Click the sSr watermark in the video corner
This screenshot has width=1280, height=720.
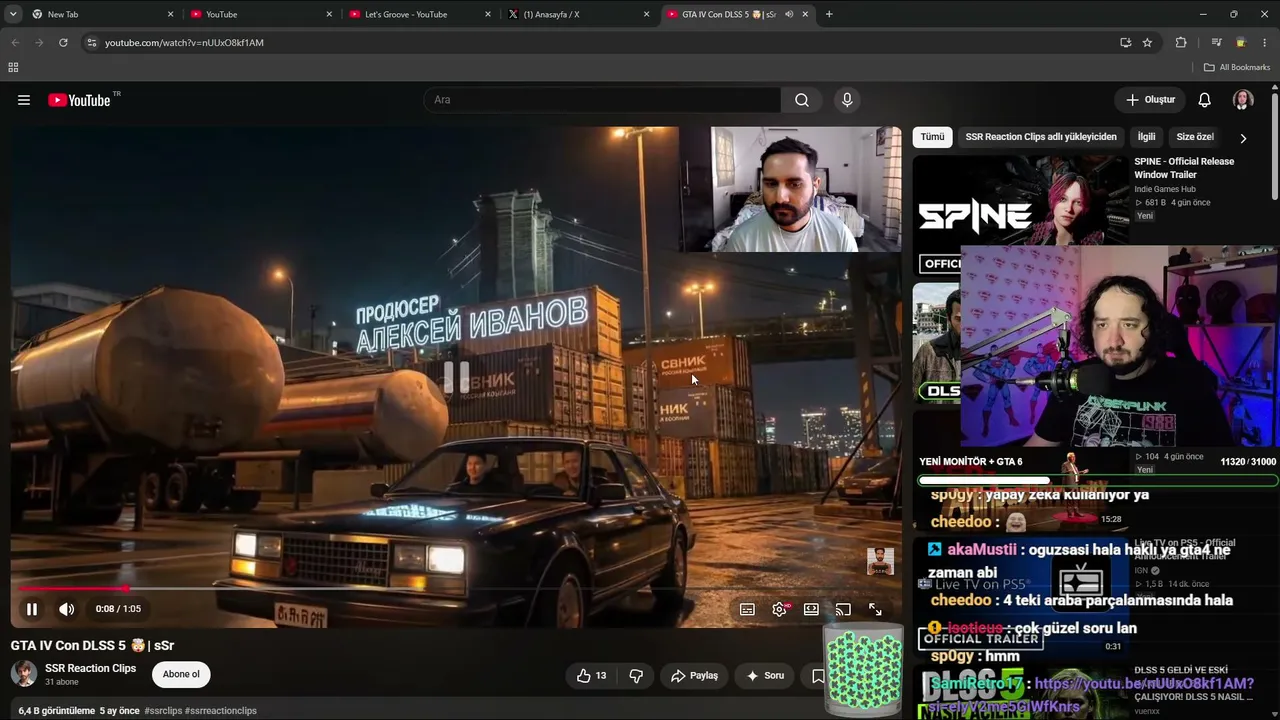(x=880, y=561)
